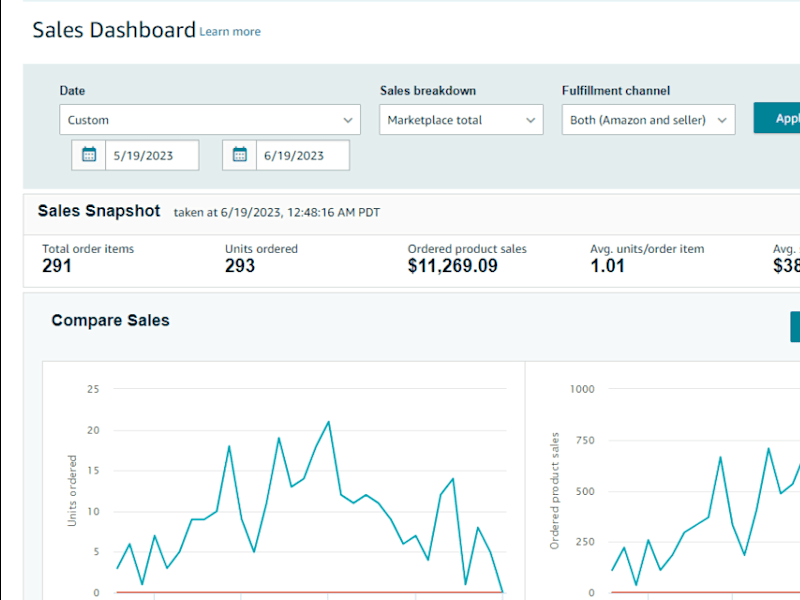Open the start date calendar icon
800x600 pixels.
point(89,155)
